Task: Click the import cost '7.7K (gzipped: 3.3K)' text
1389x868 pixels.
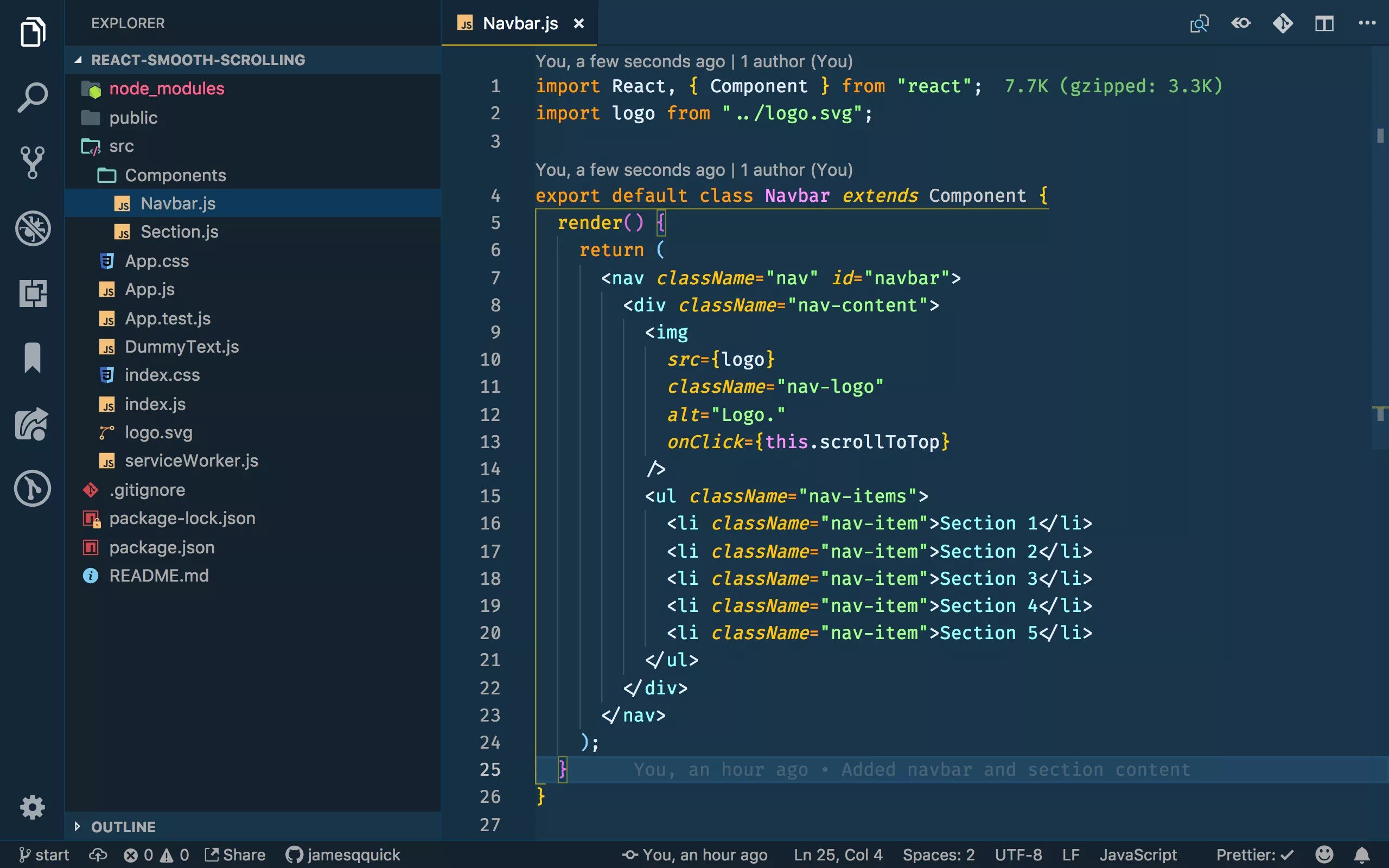Action: (x=1113, y=86)
